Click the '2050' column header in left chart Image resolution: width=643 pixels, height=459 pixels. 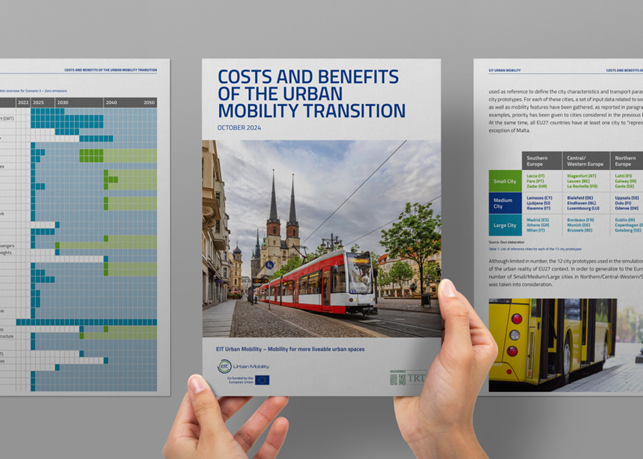(149, 103)
